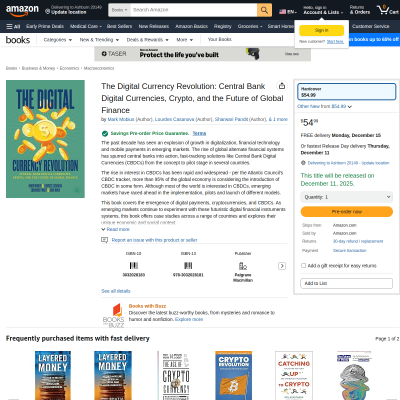Open the Books search category dropdown

coord(119,10)
